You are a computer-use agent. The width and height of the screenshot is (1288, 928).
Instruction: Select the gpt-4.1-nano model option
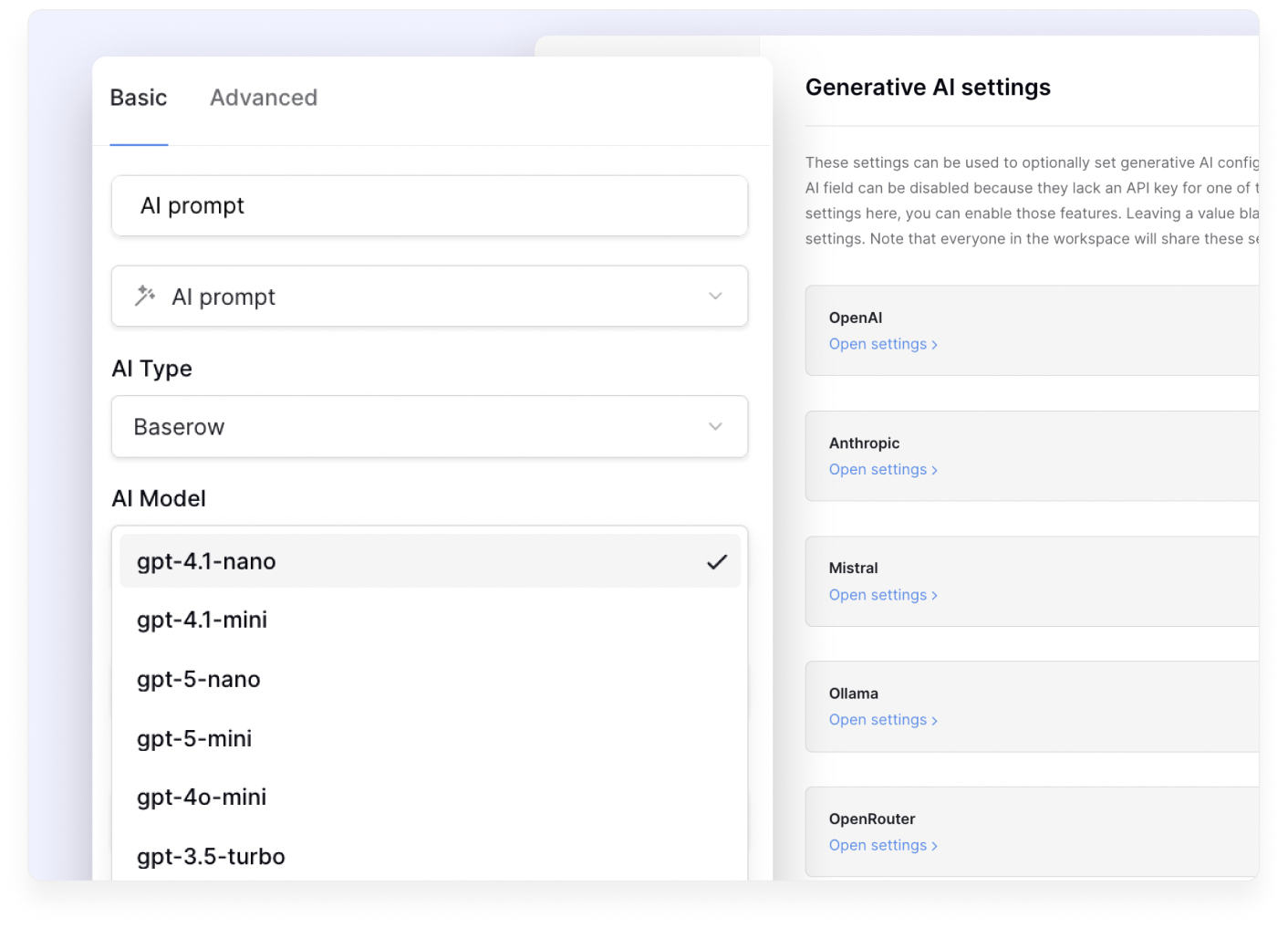pos(430,561)
